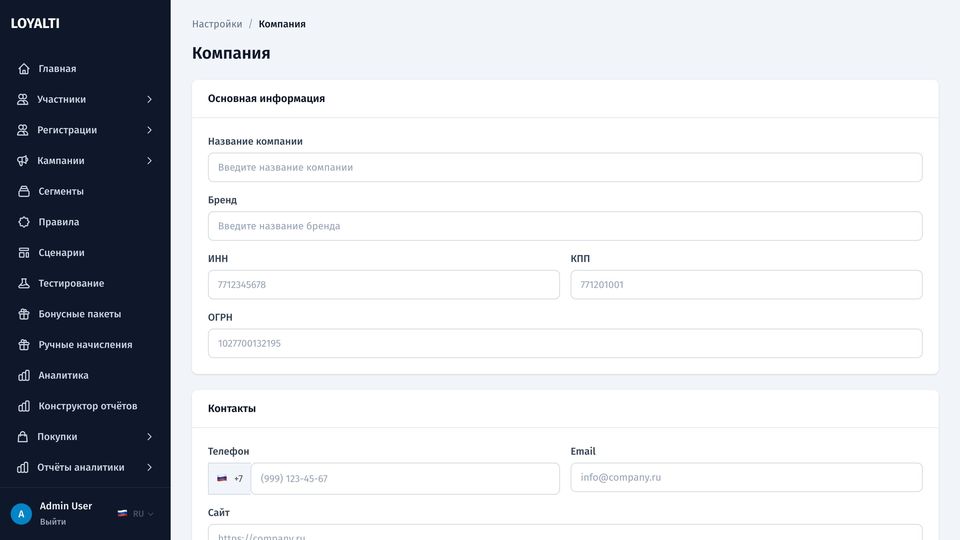Focus the Email input field
Viewport: 960px width, 540px height.
(746, 478)
